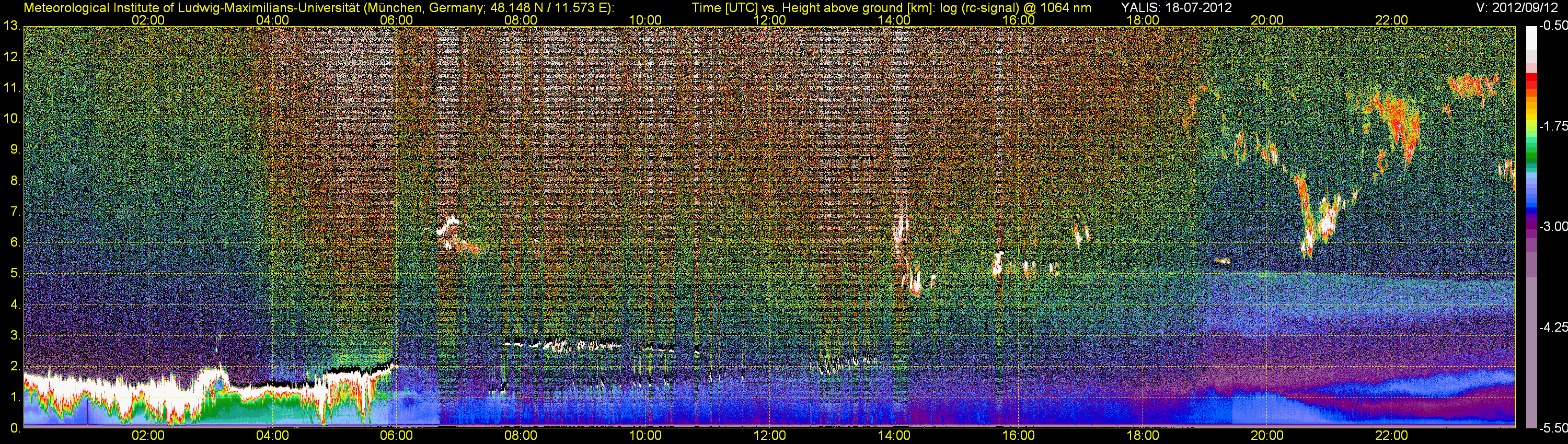Click the 12:00 label on the top time axis
Screen dimensions: 1568x444
pyautogui.click(x=769, y=20)
